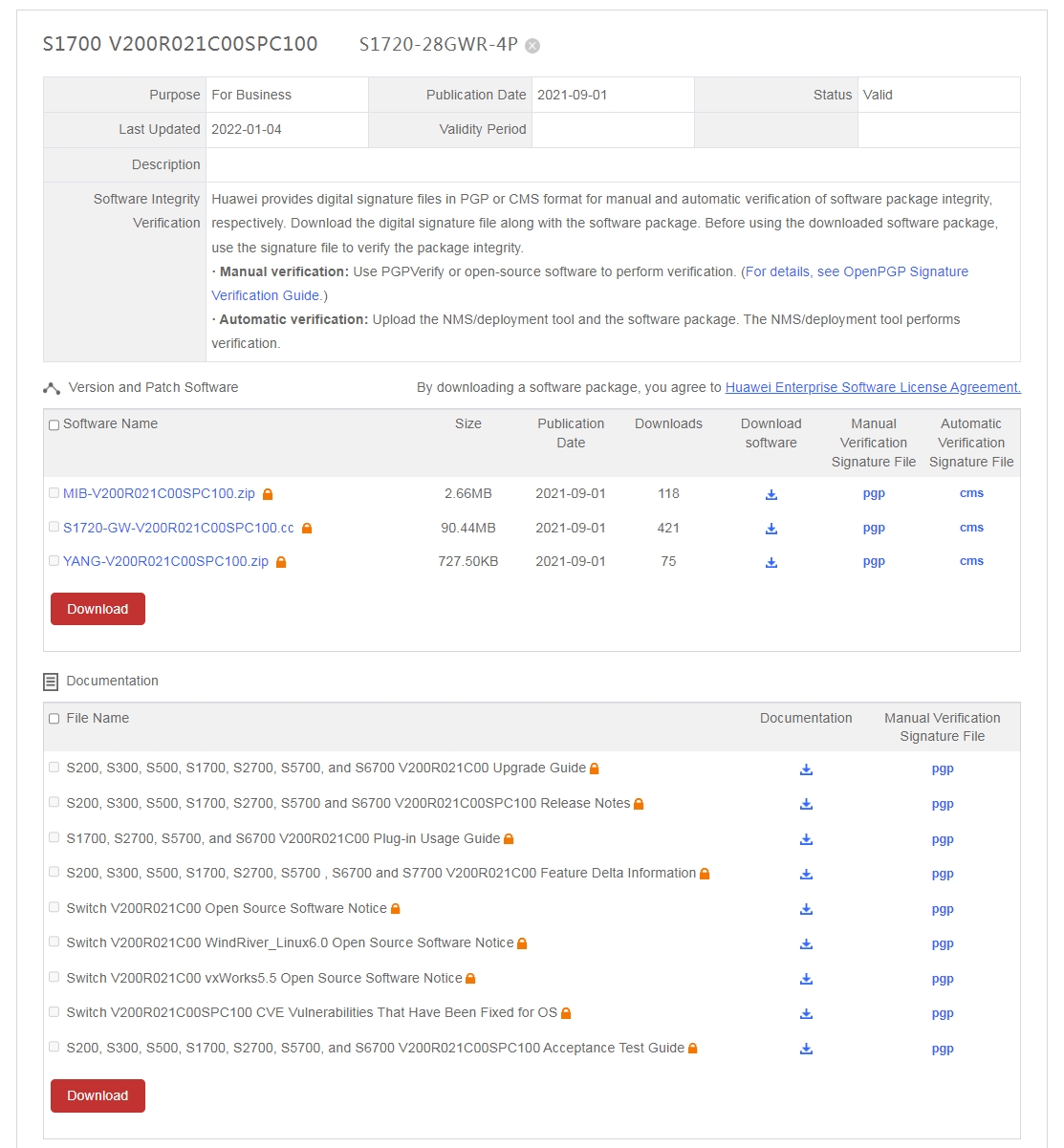Image resolution: width=1064 pixels, height=1148 pixels.
Task: Select all documents with File Name checkbox
Action: pos(54,719)
